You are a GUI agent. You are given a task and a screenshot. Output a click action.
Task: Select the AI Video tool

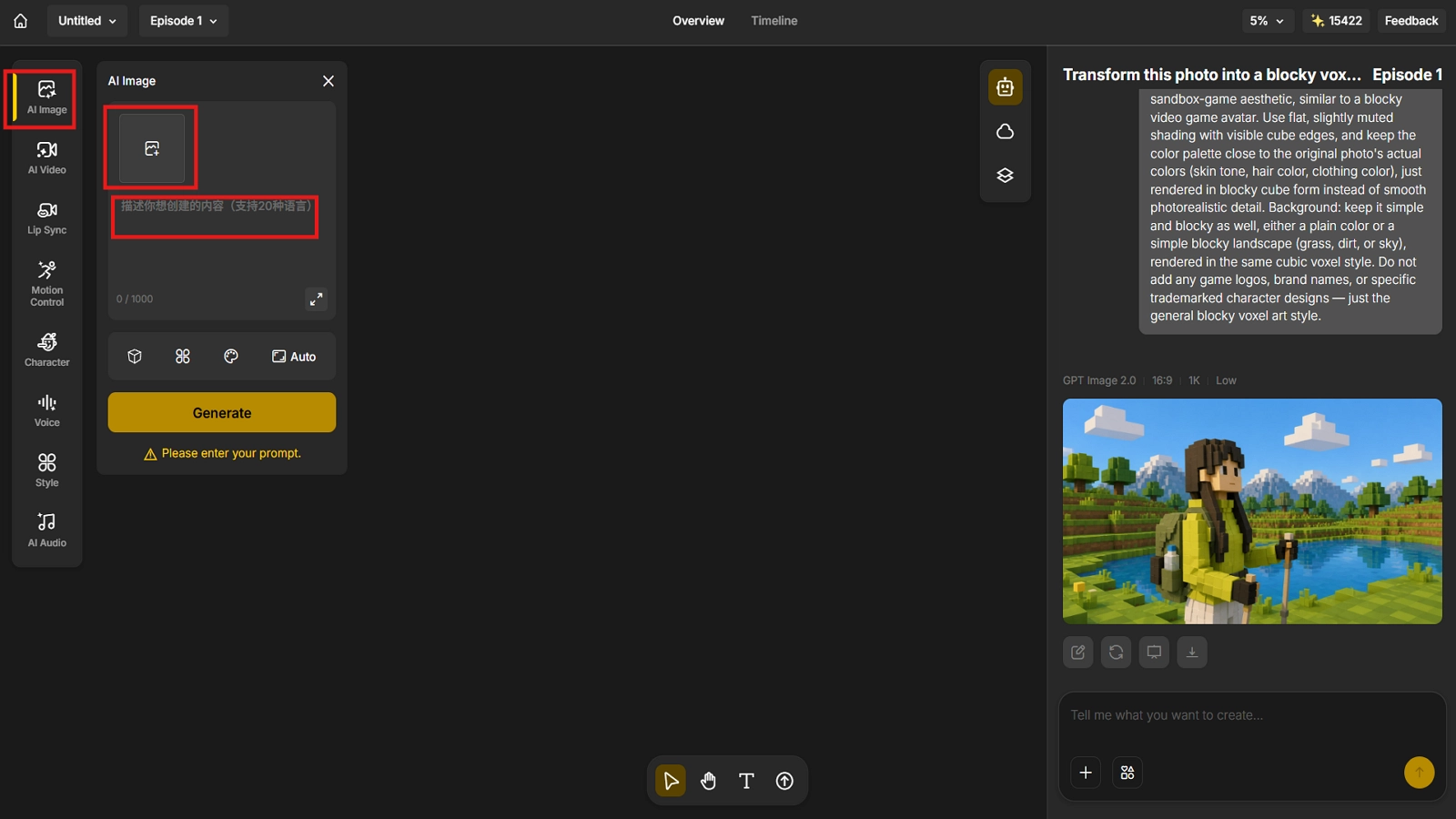(x=47, y=157)
